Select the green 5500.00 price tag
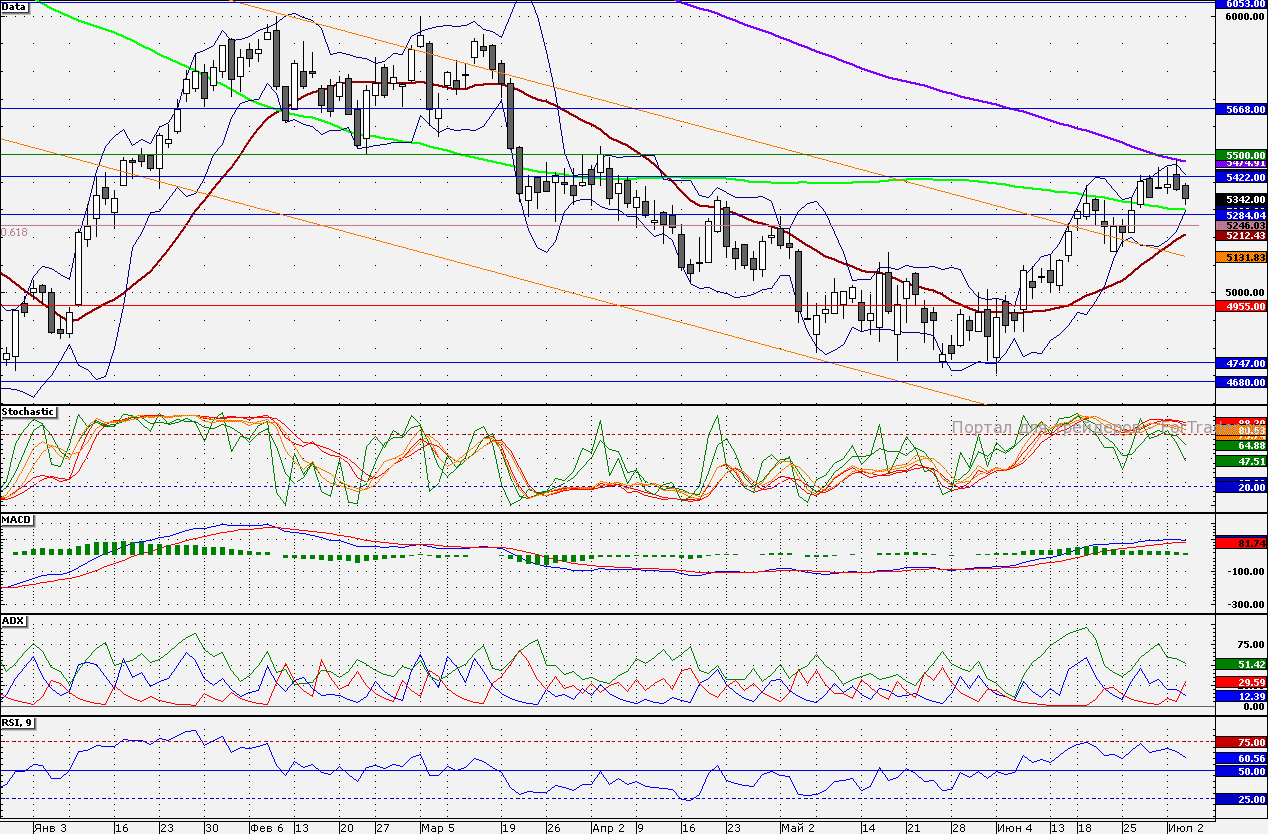 1240,154
